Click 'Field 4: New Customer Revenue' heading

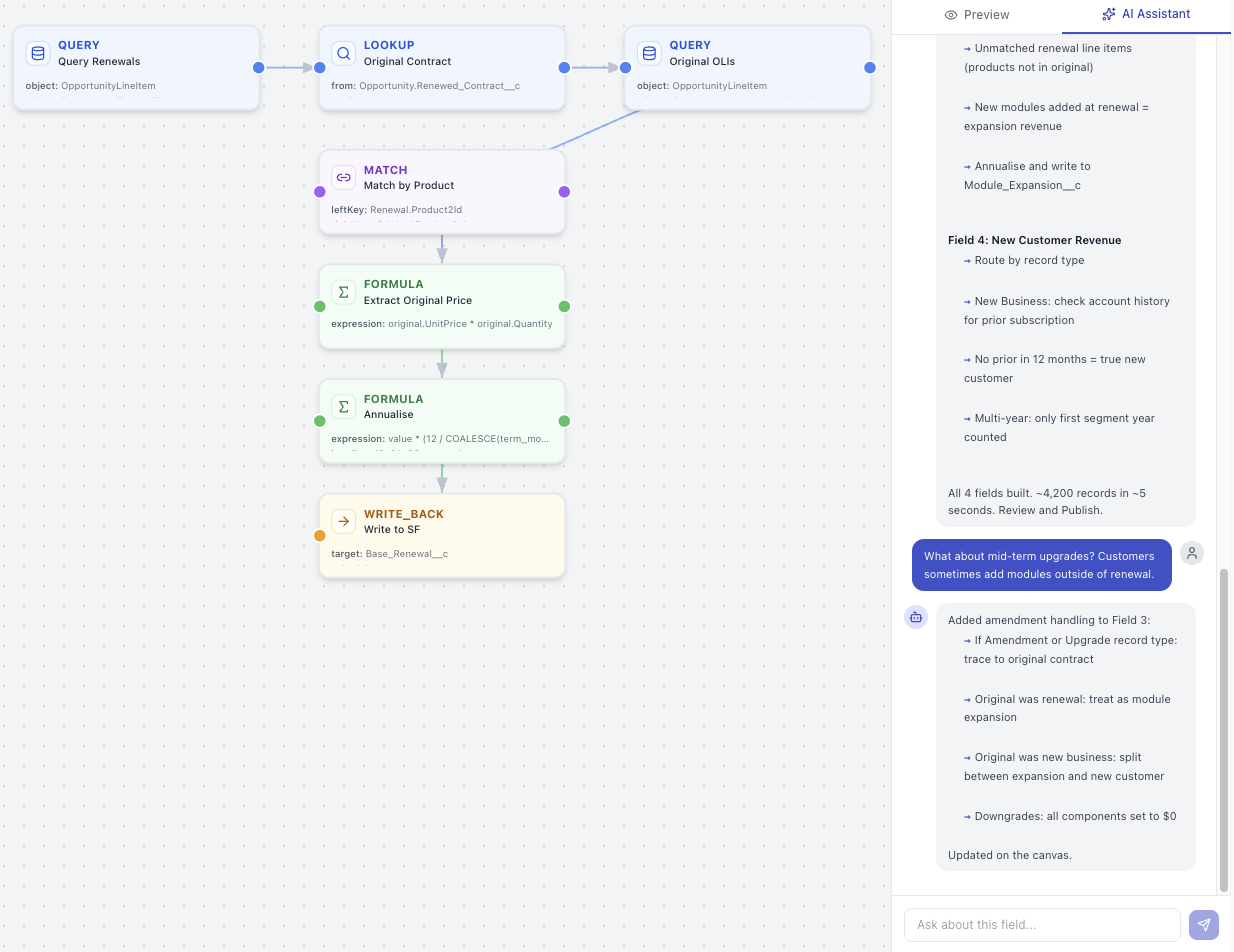click(x=1034, y=240)
